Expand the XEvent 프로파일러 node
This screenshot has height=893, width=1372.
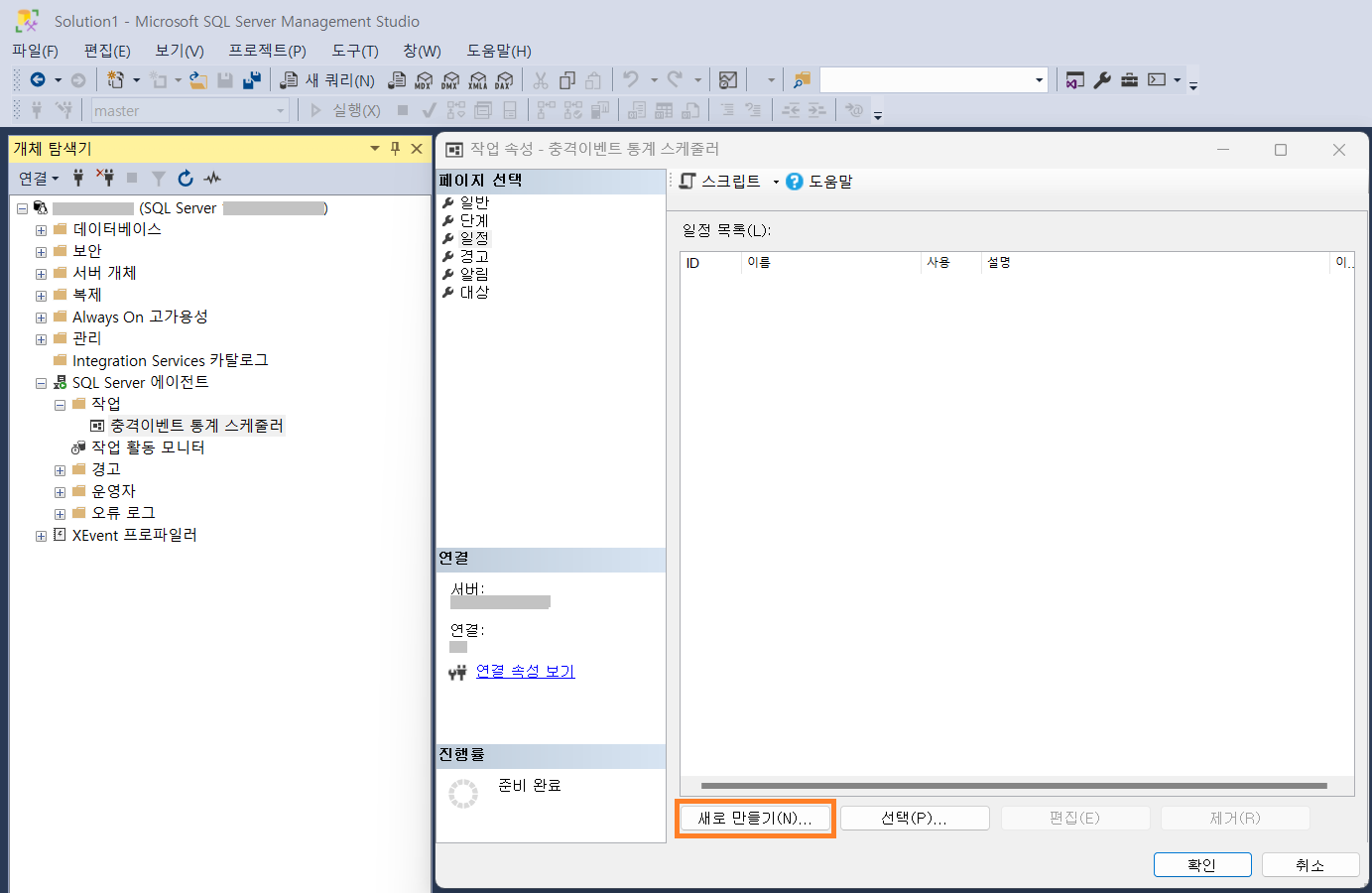41,536
